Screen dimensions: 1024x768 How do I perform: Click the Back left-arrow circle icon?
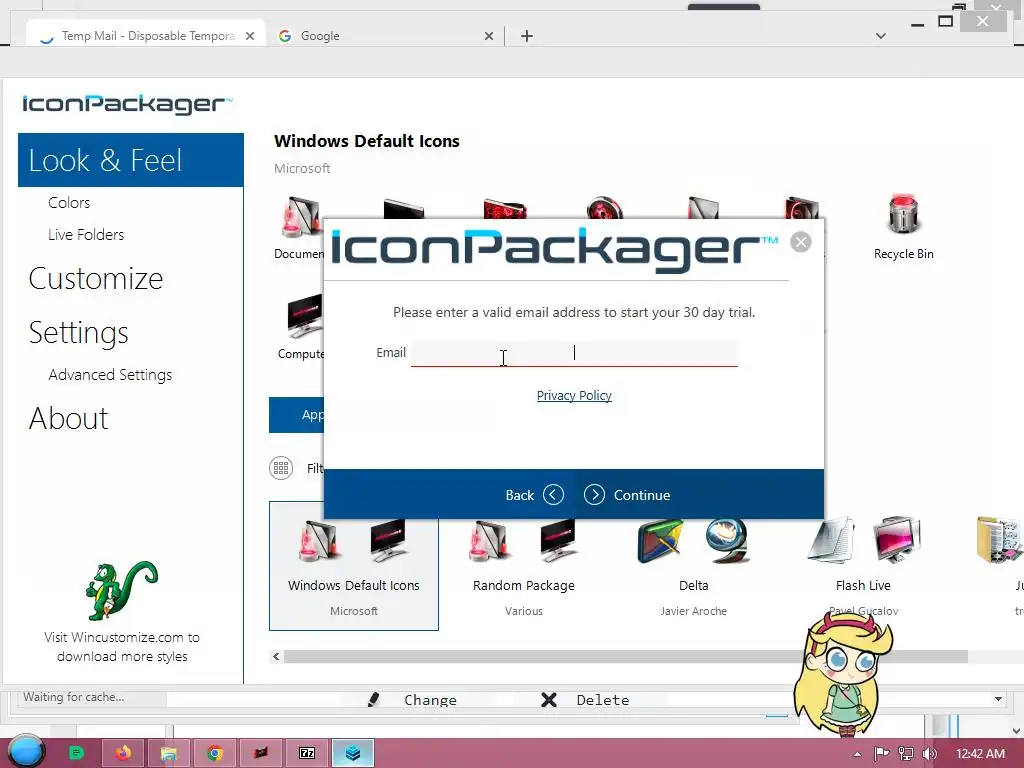point(553,495)
